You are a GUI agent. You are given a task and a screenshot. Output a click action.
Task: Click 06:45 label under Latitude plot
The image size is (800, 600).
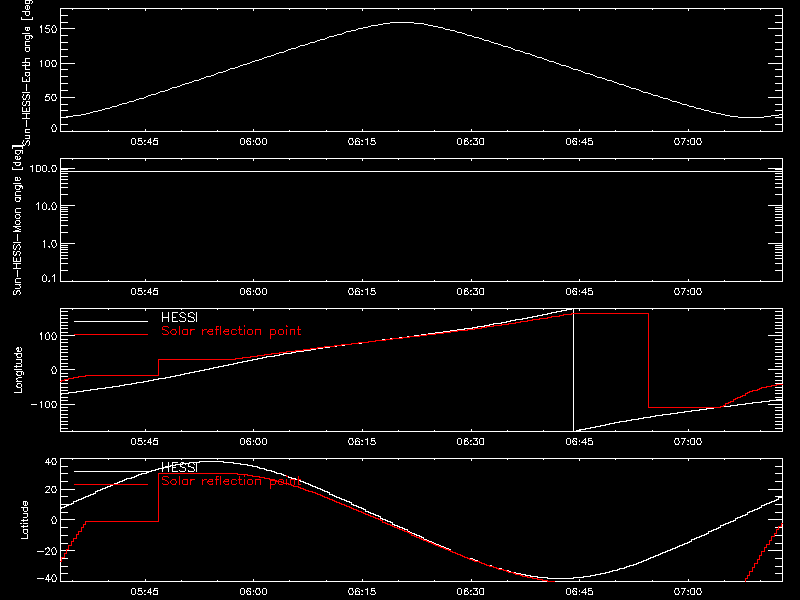click(579, 592)
